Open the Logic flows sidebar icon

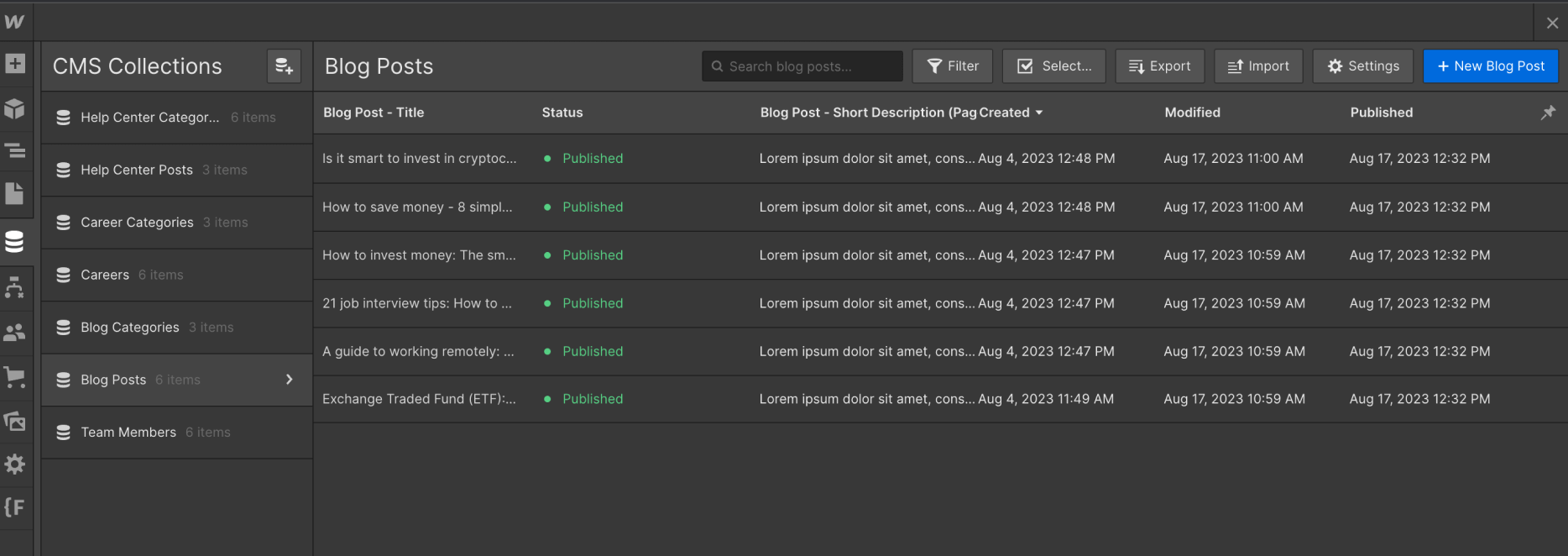click(x=15, y=288)
